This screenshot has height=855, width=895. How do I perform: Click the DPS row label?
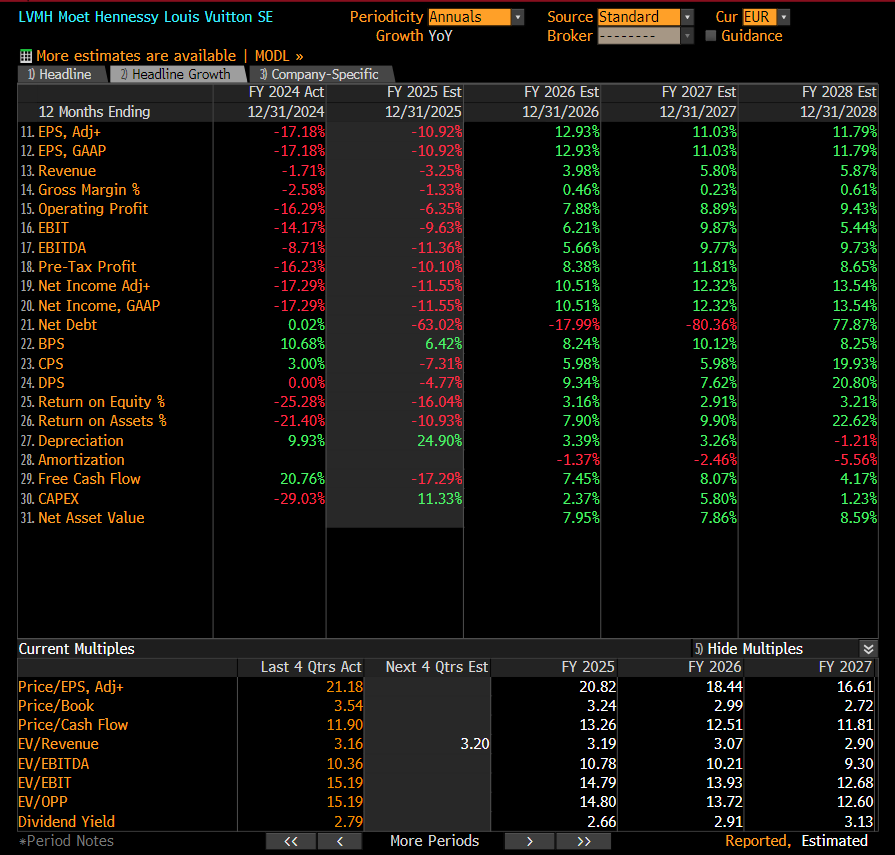(x=51, y=383)
